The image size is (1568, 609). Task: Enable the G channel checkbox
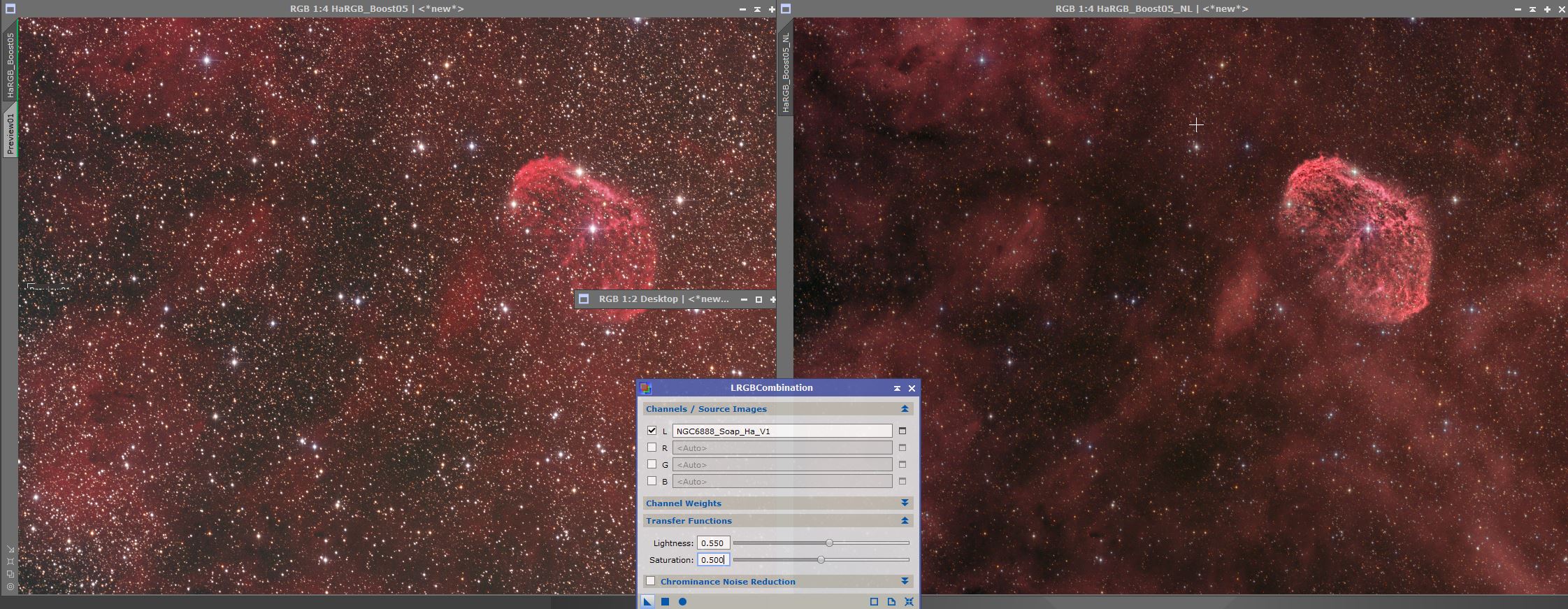point(652,464)
